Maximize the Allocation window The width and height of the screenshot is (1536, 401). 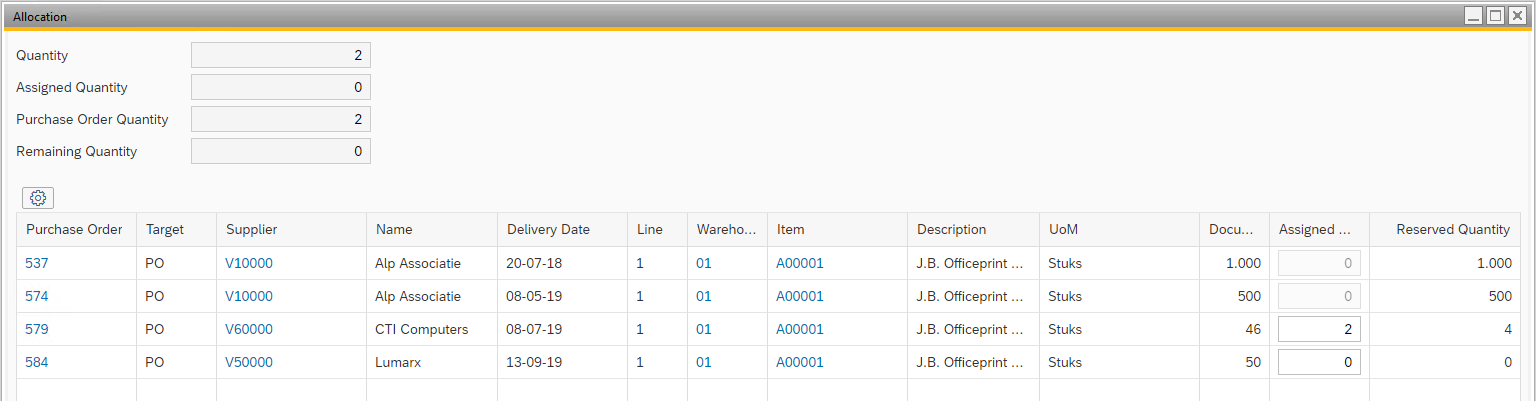[x=1495, y=15]
